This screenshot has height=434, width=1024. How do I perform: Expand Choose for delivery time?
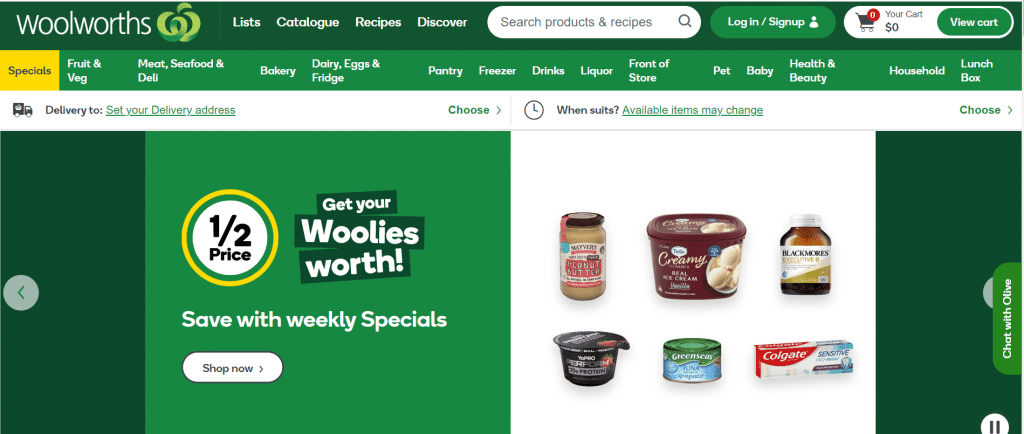[986, 110]
